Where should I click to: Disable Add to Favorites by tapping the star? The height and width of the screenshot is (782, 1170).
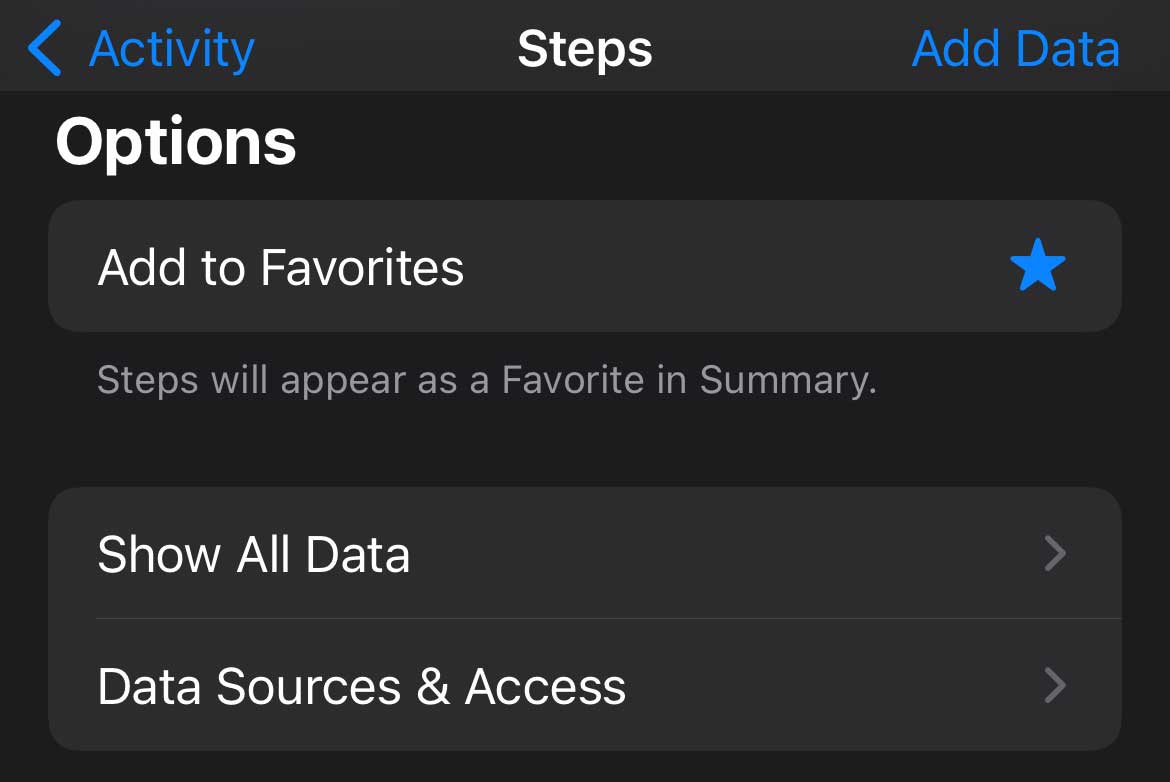coord(1039,265)
